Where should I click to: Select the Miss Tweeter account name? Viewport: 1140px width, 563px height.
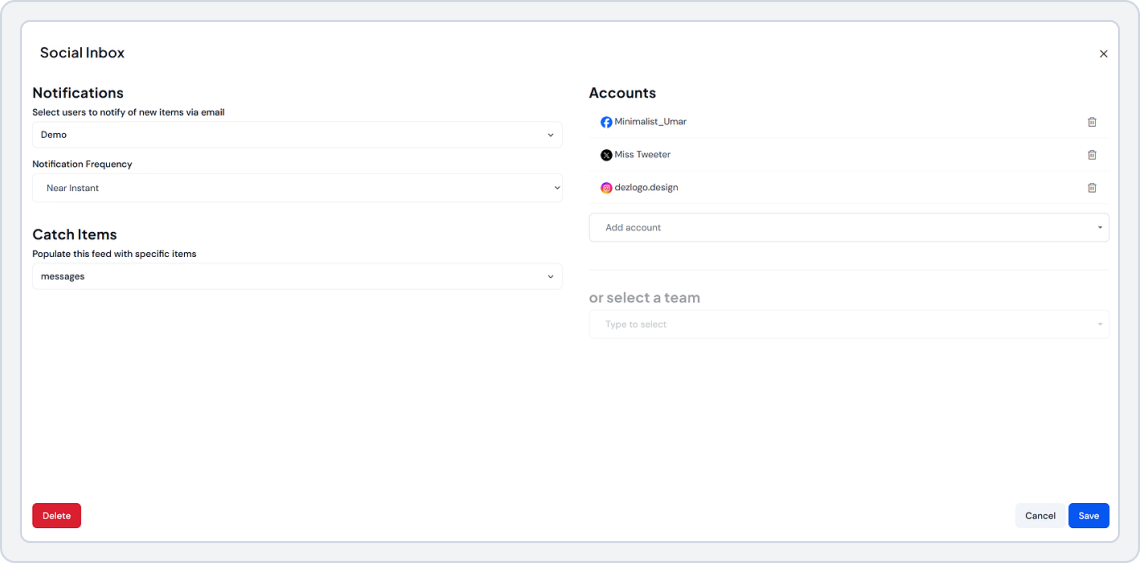pos(642,154)
